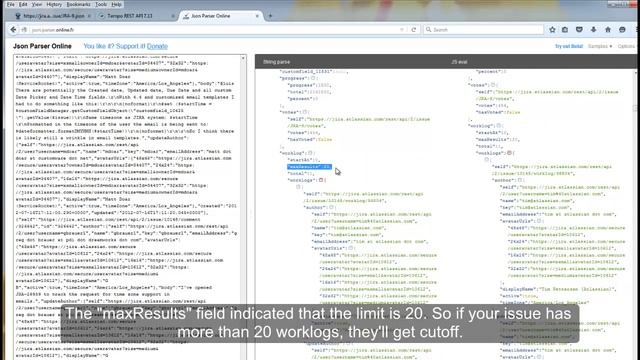
Task: Collapse the "worklog" node in String parse
Action: point(310,153)
